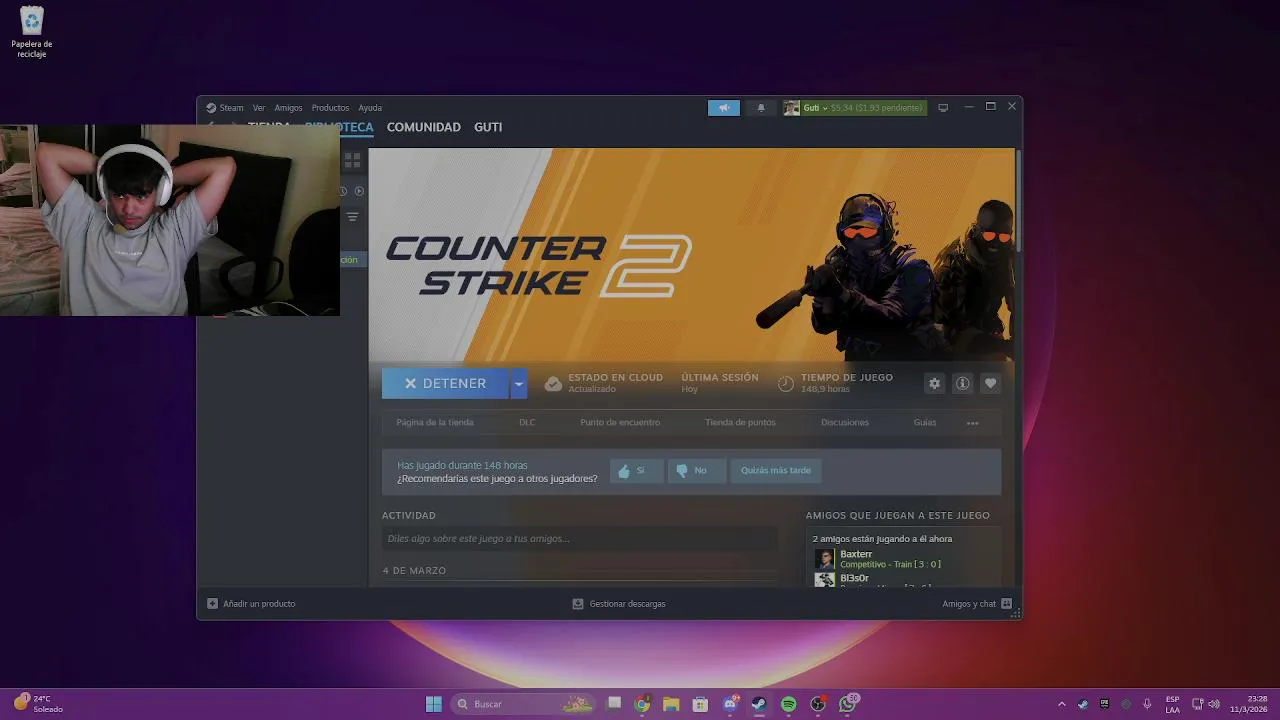Switch Steam to Big Picture mode

[942, 108]
